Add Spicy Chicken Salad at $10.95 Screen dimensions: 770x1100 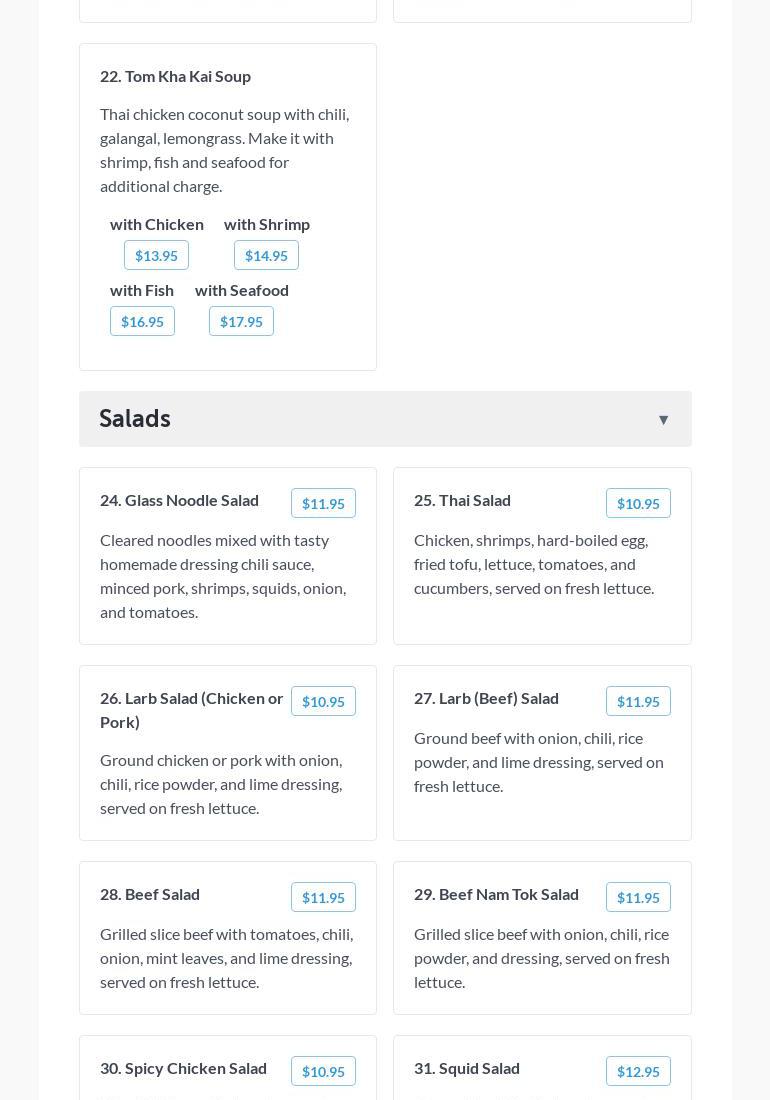pos(323,1072)
